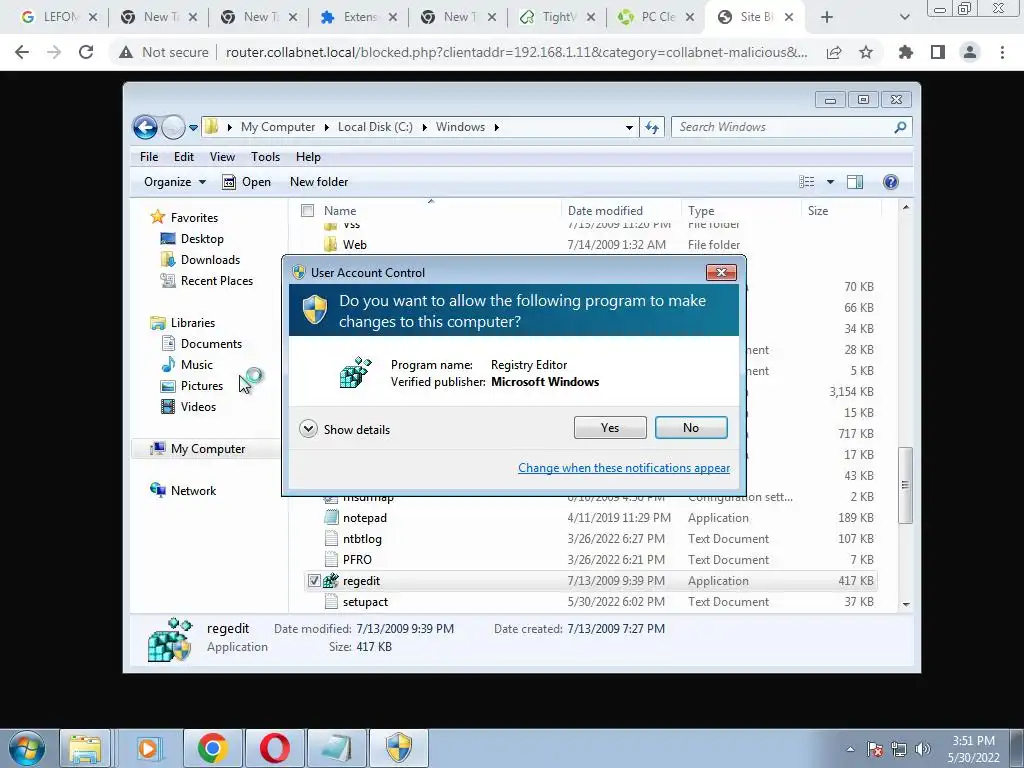
Task: Click the UAC shield icon in dialog header
Action: 315,309
